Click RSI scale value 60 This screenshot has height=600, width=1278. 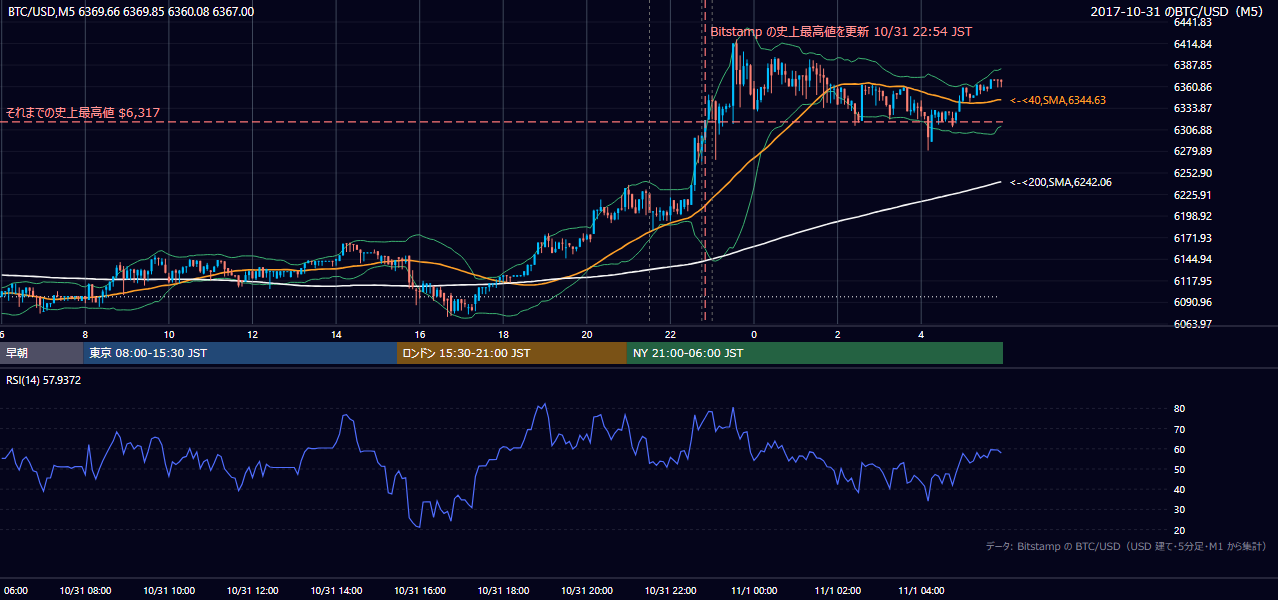[x=1179, y=449]
